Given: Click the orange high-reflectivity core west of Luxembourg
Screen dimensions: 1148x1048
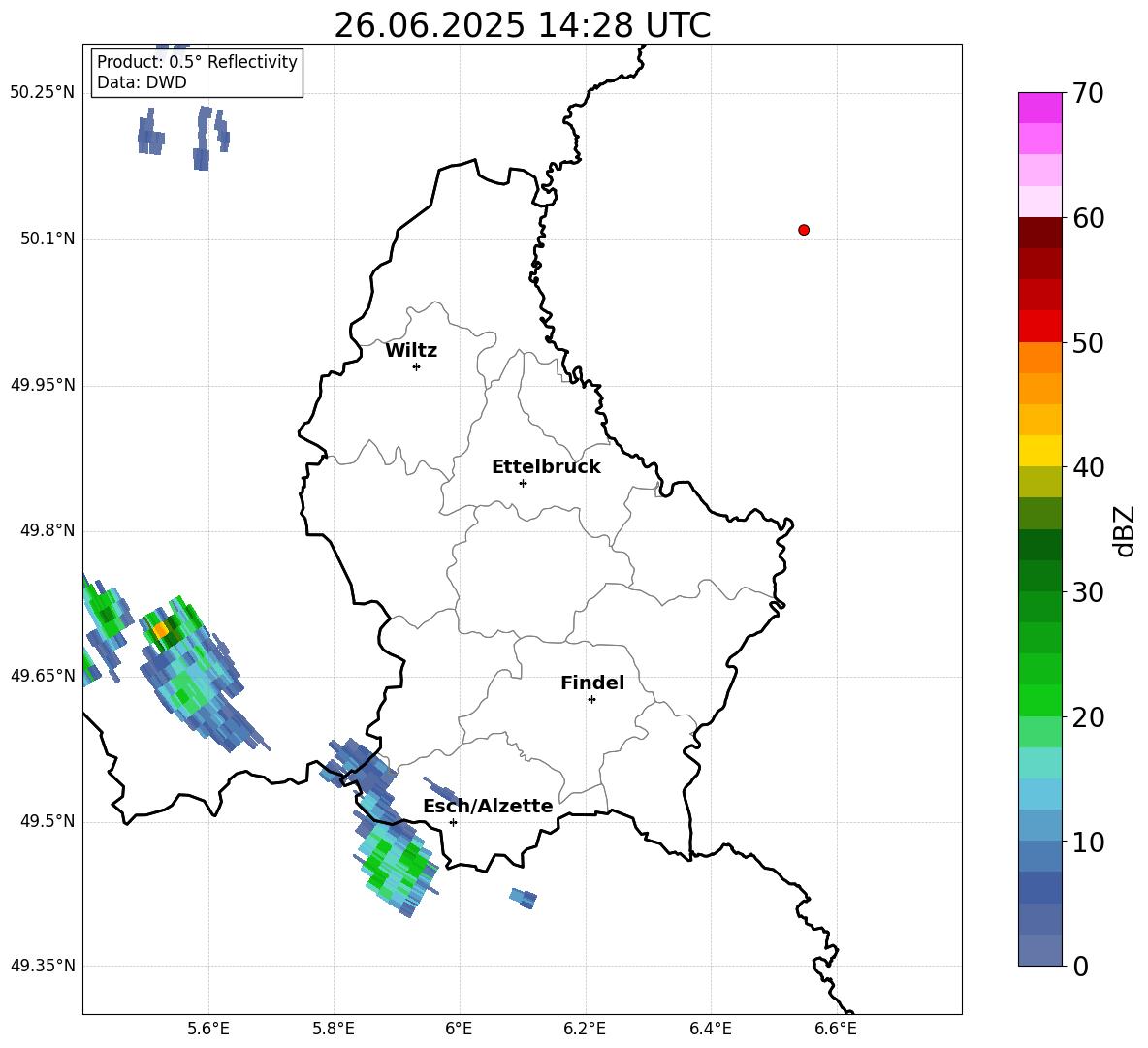Looking at the screenshot, I should click(160, 629).
